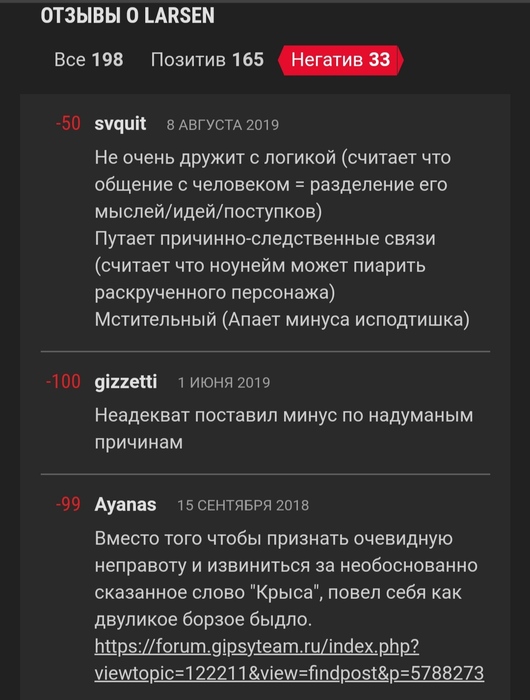The width and height of the screenshot is (530, 700).
Task: Switch to the Все 198 reviews tab
Action: coord(88,59)
